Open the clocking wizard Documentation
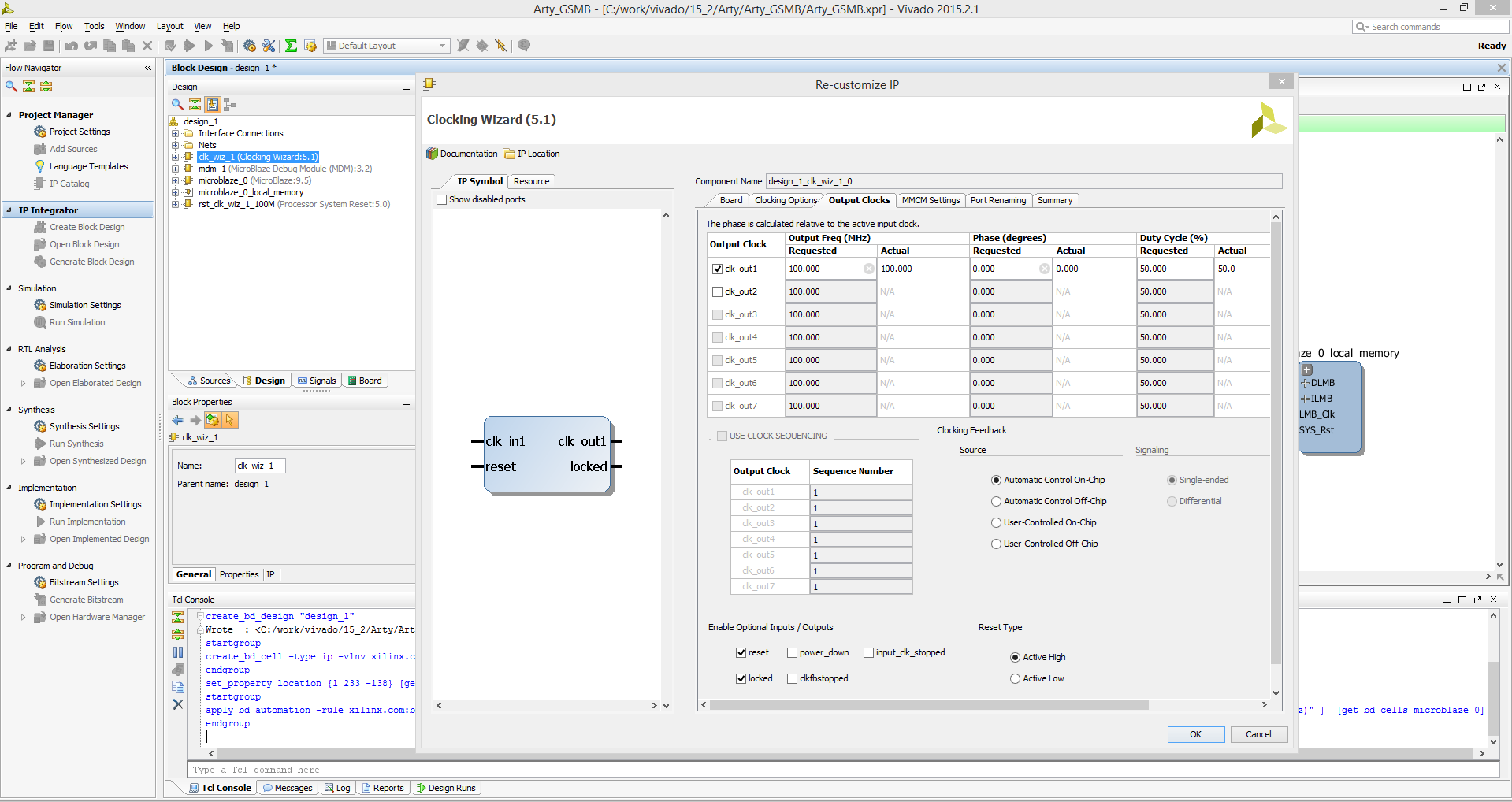The width and height of the screenshot is (1512, 802). pyautogui.click(x=463, y=154)
